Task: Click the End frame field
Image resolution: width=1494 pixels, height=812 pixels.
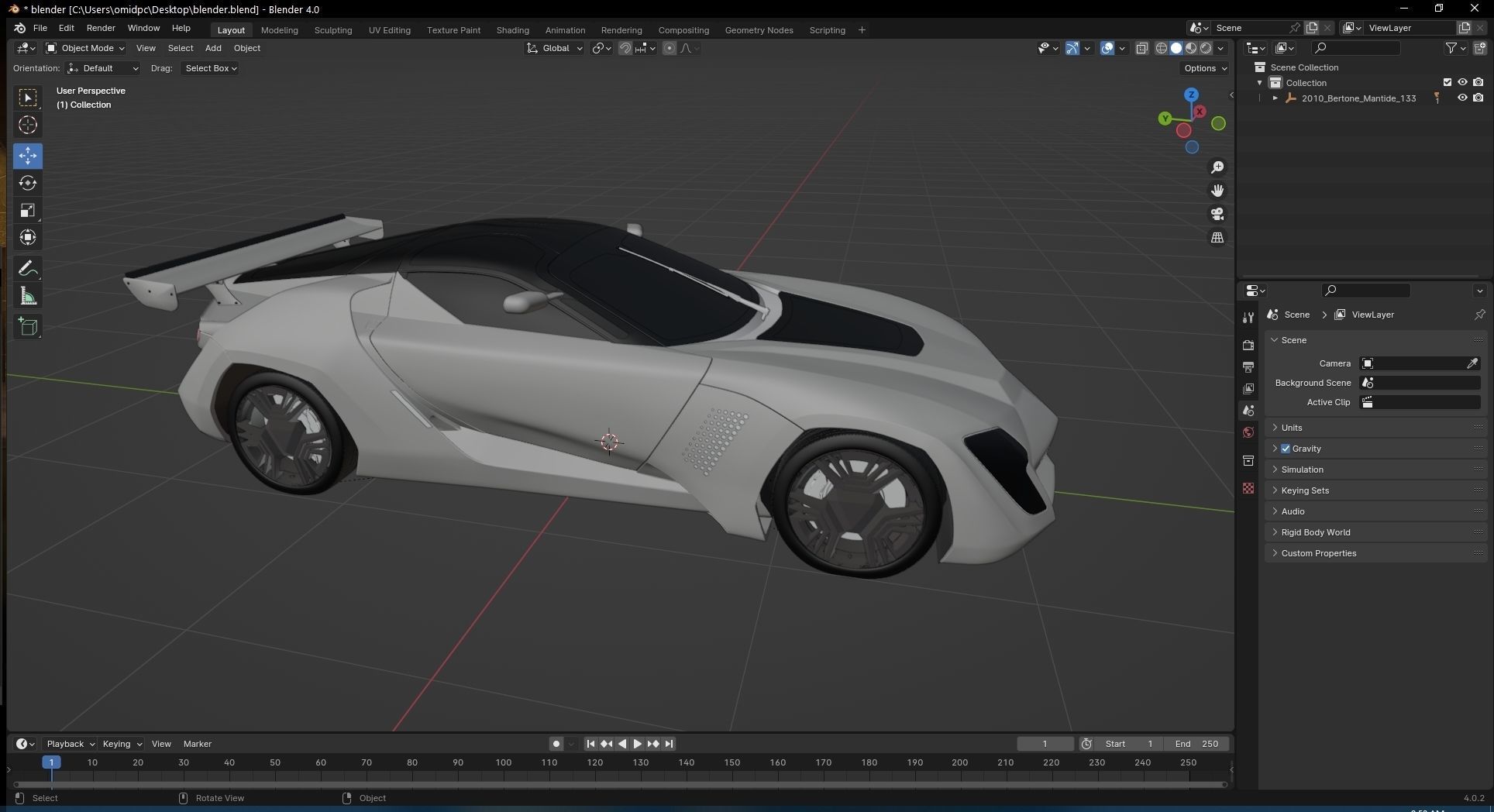Action: (1196, 744)
